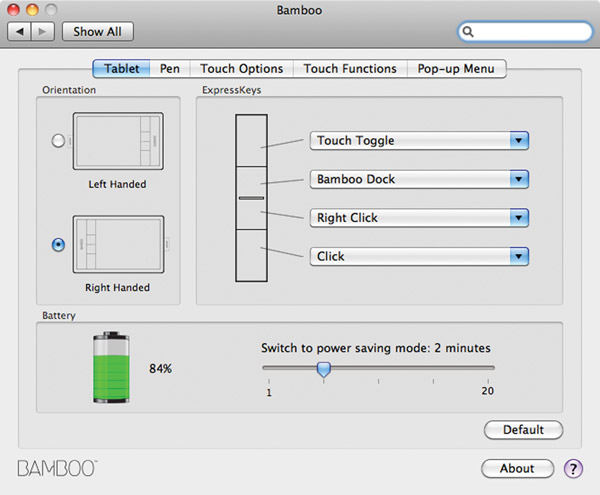Click the Left Handed tablet illustration
The image size is (600, 495).
coord(118,141)
